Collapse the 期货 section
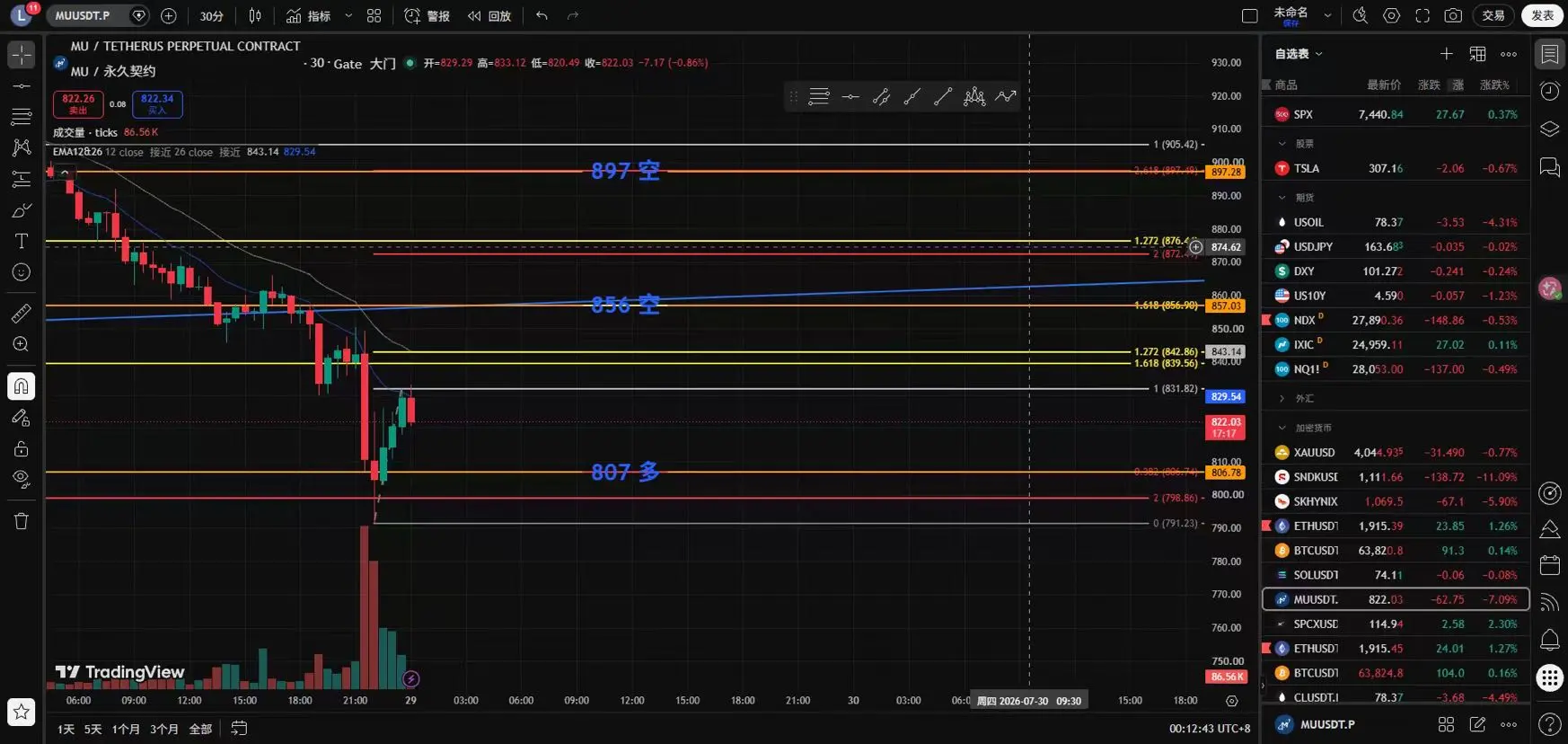This screenshot has width=1568, height=744. point(1282,198)
